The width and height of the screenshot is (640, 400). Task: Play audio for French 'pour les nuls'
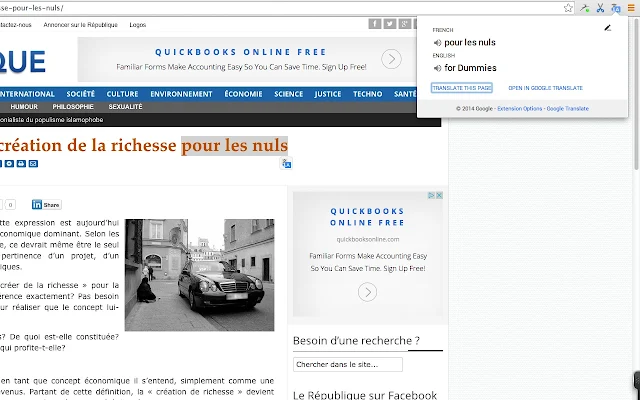coord(437,42)
